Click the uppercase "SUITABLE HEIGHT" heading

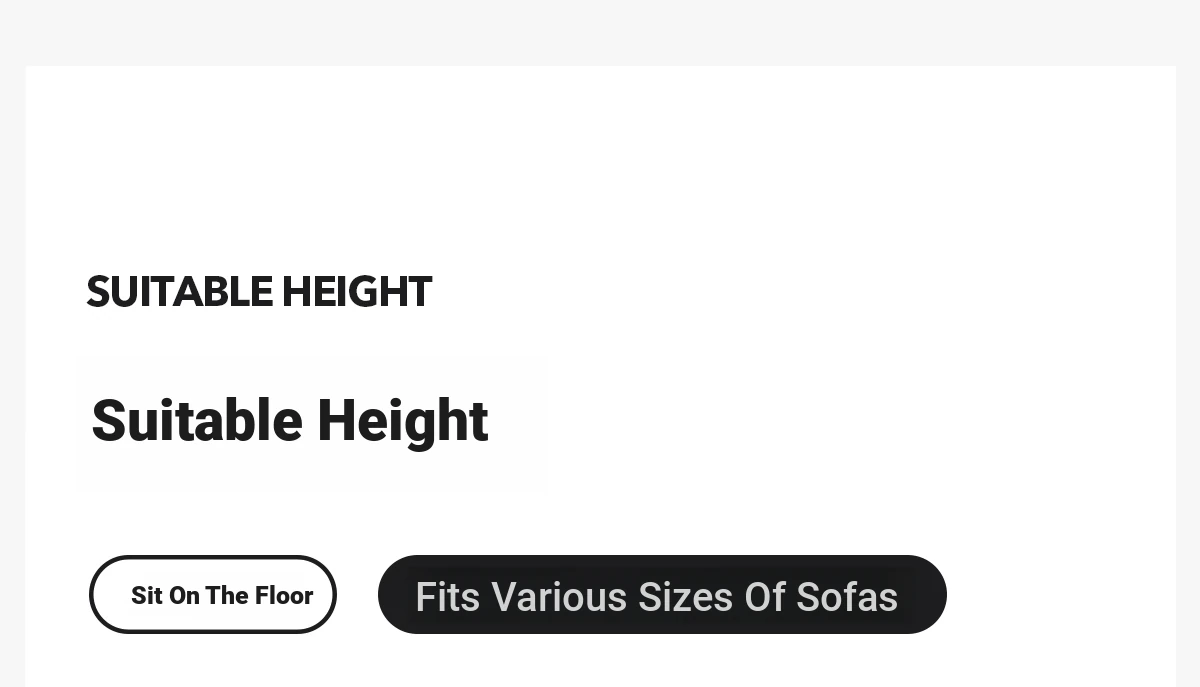[259, 292]
